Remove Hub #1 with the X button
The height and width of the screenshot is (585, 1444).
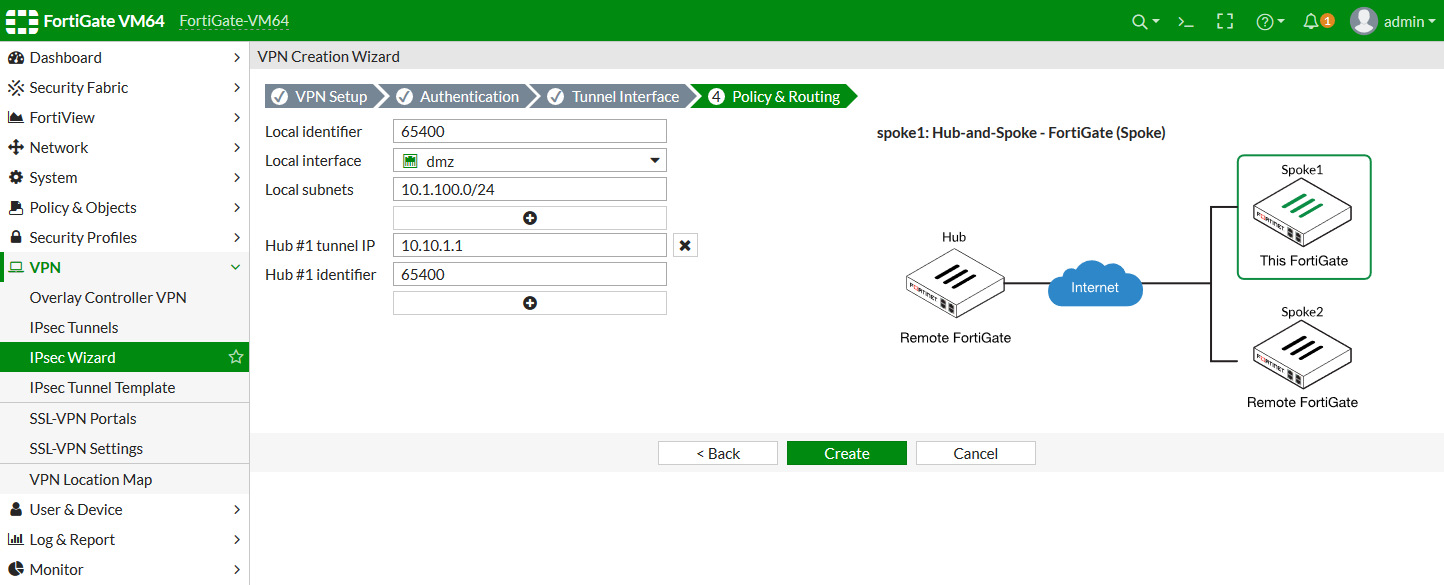click(x=685, y=245)
